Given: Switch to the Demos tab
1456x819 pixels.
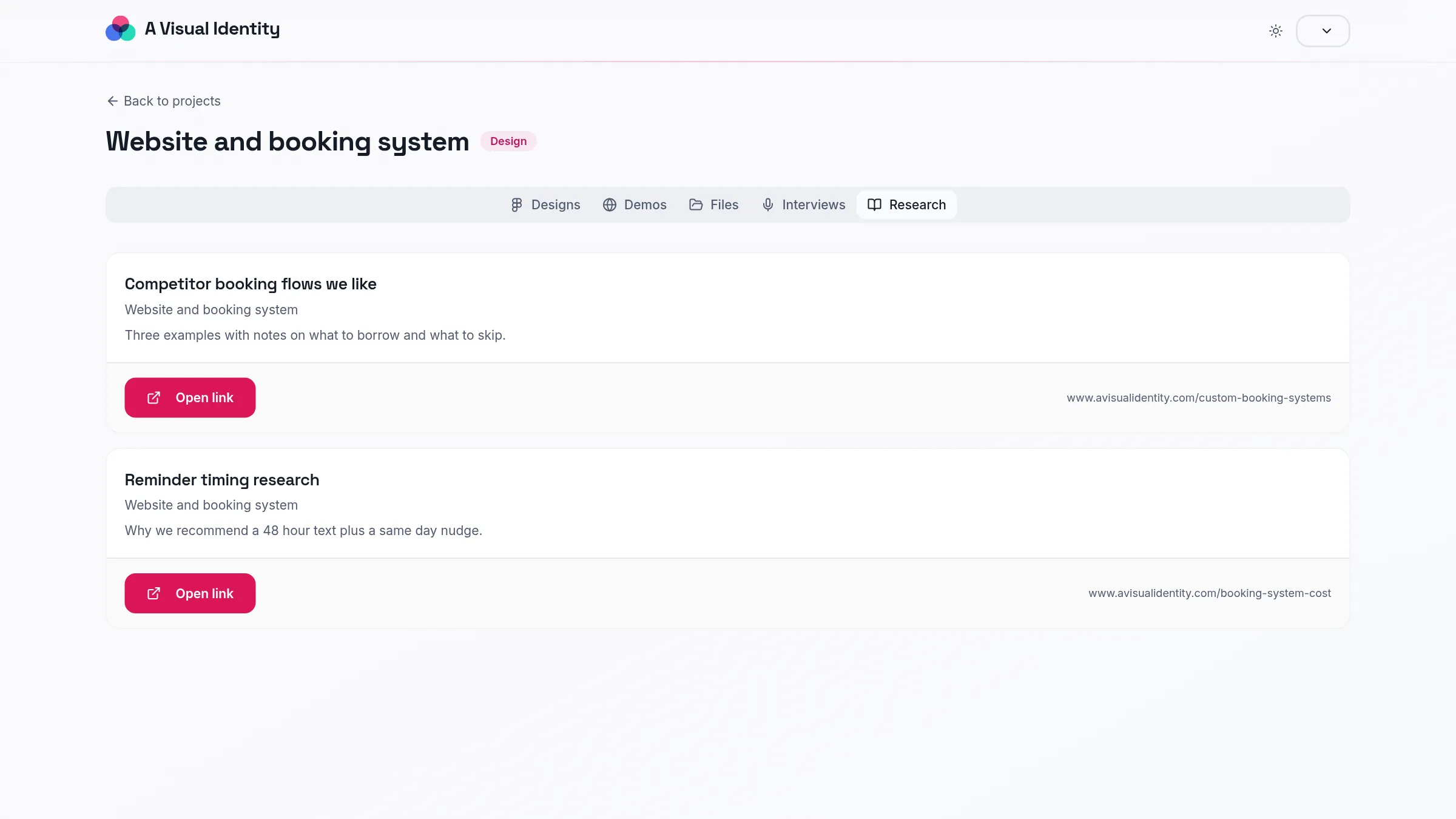Looking at the screenshot, I should [x=635, y=205].
